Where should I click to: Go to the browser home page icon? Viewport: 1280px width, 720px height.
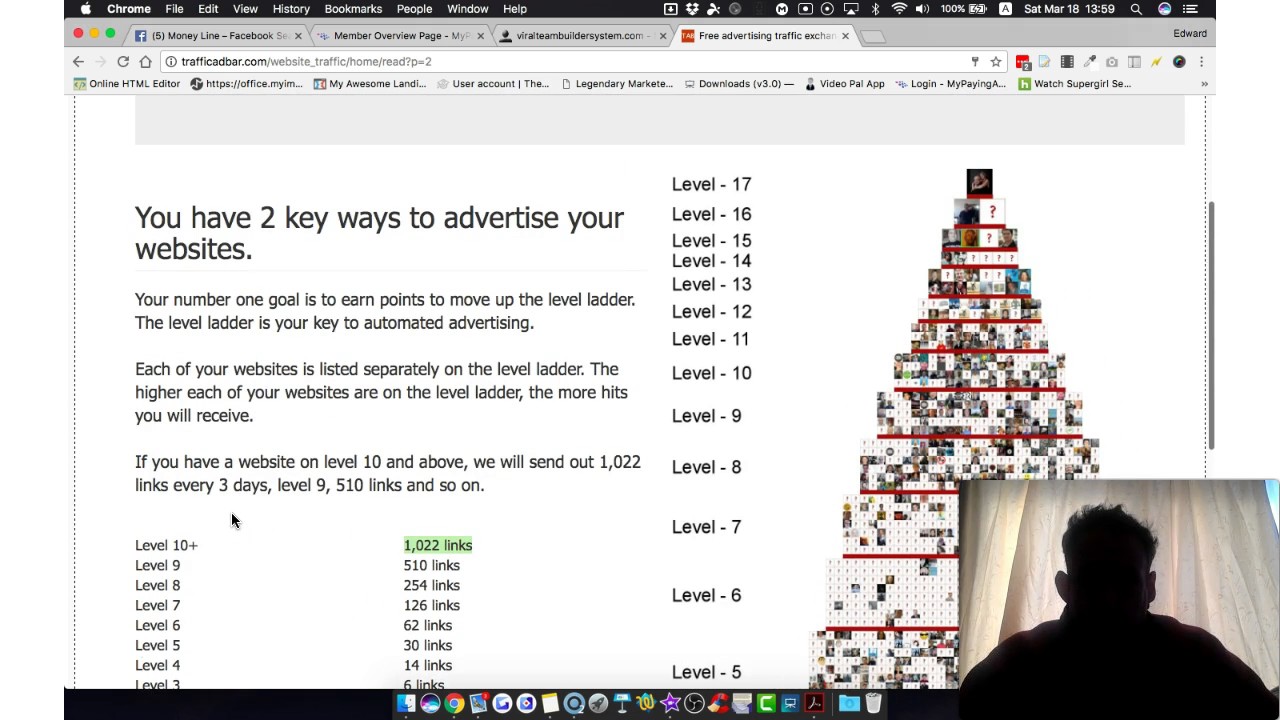[x=145, y=62]
